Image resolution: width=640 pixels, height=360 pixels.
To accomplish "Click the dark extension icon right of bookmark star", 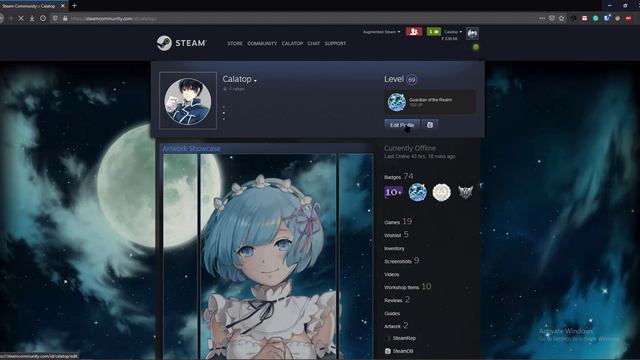I will pos(574,18).
